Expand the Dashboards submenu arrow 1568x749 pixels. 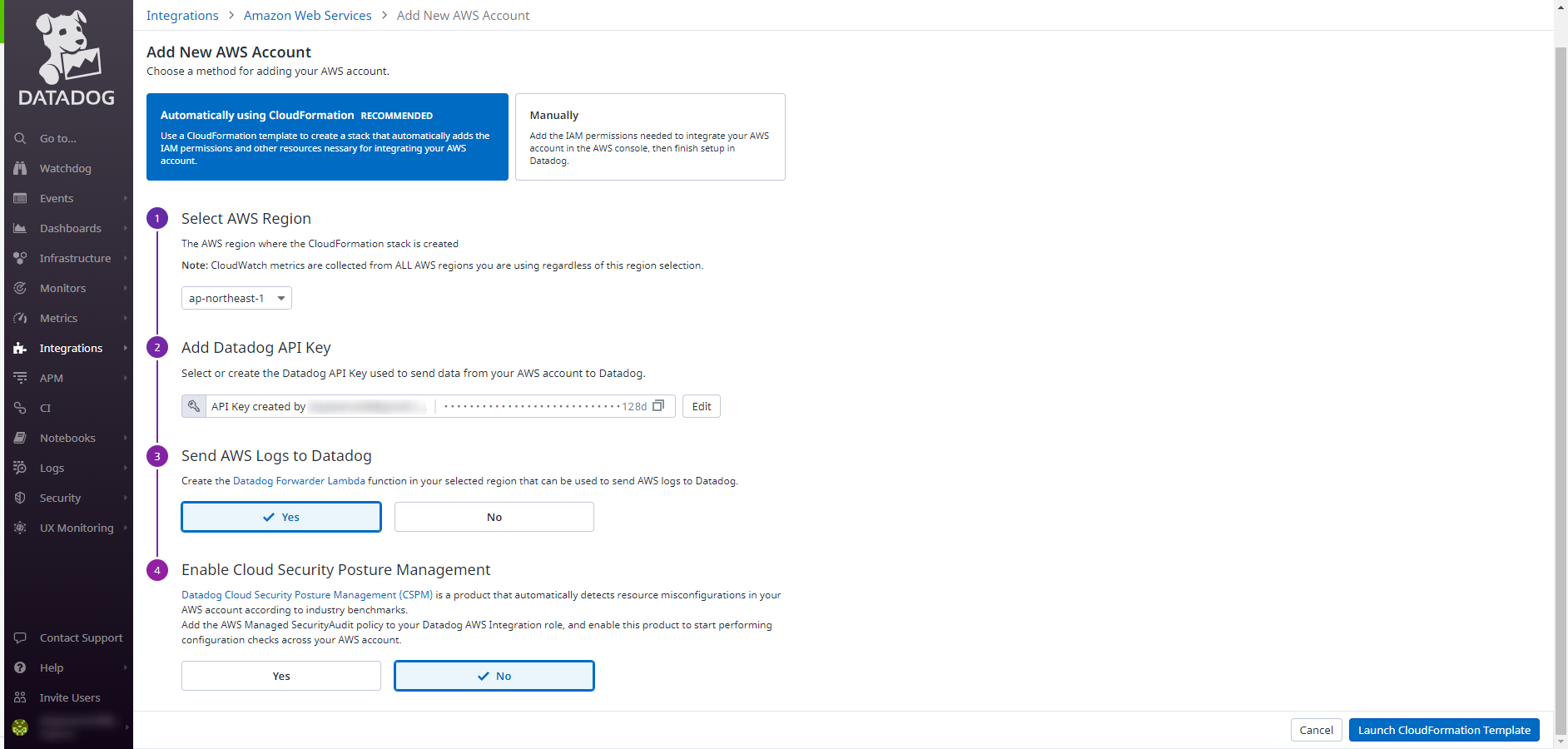126,228
